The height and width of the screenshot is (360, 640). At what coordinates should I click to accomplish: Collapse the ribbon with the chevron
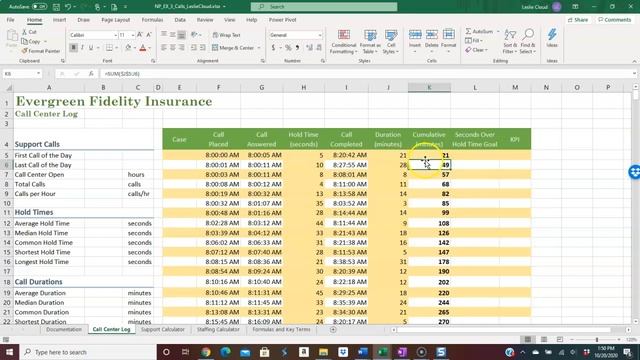(x=634, y=61)
